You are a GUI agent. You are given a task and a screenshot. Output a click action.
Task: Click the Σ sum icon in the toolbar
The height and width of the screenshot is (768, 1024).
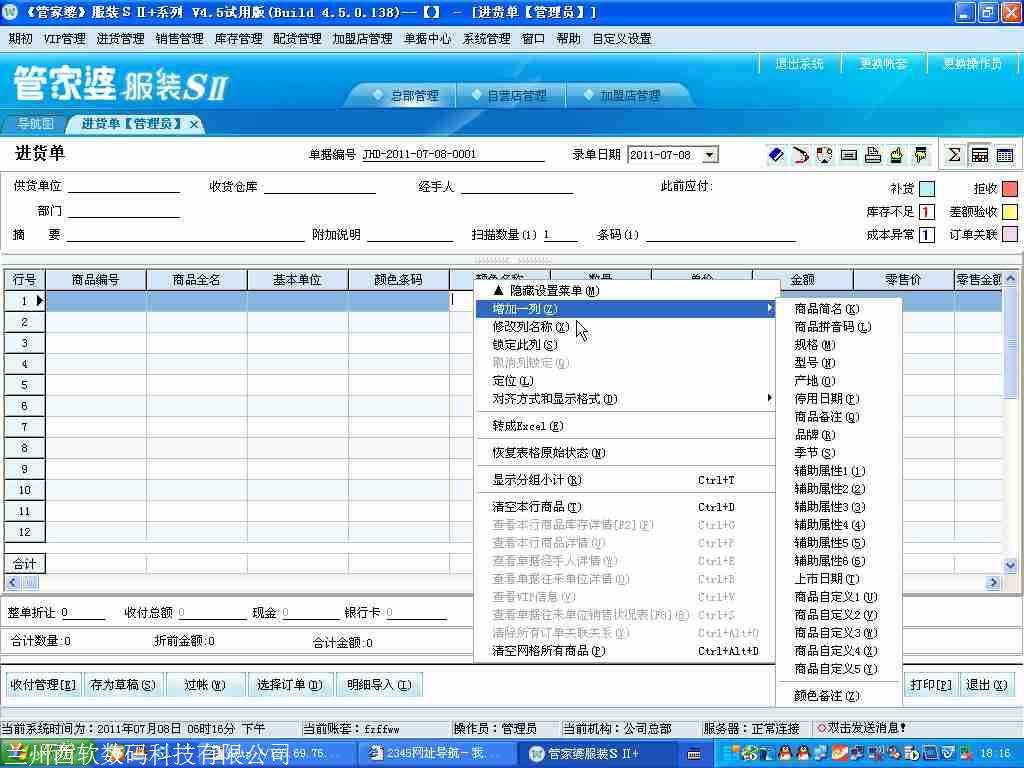tap(953, 155)
